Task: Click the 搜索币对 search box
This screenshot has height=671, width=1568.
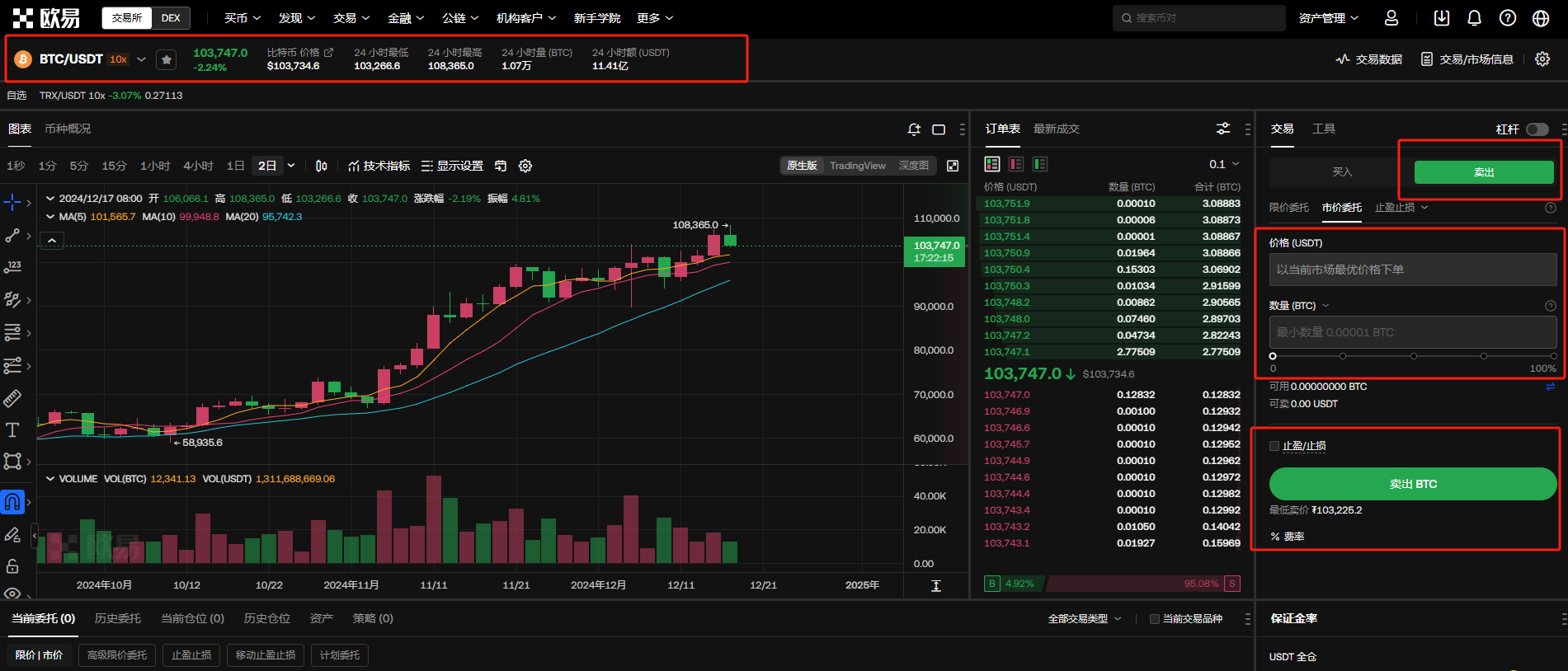Action: coord(1199,18)
